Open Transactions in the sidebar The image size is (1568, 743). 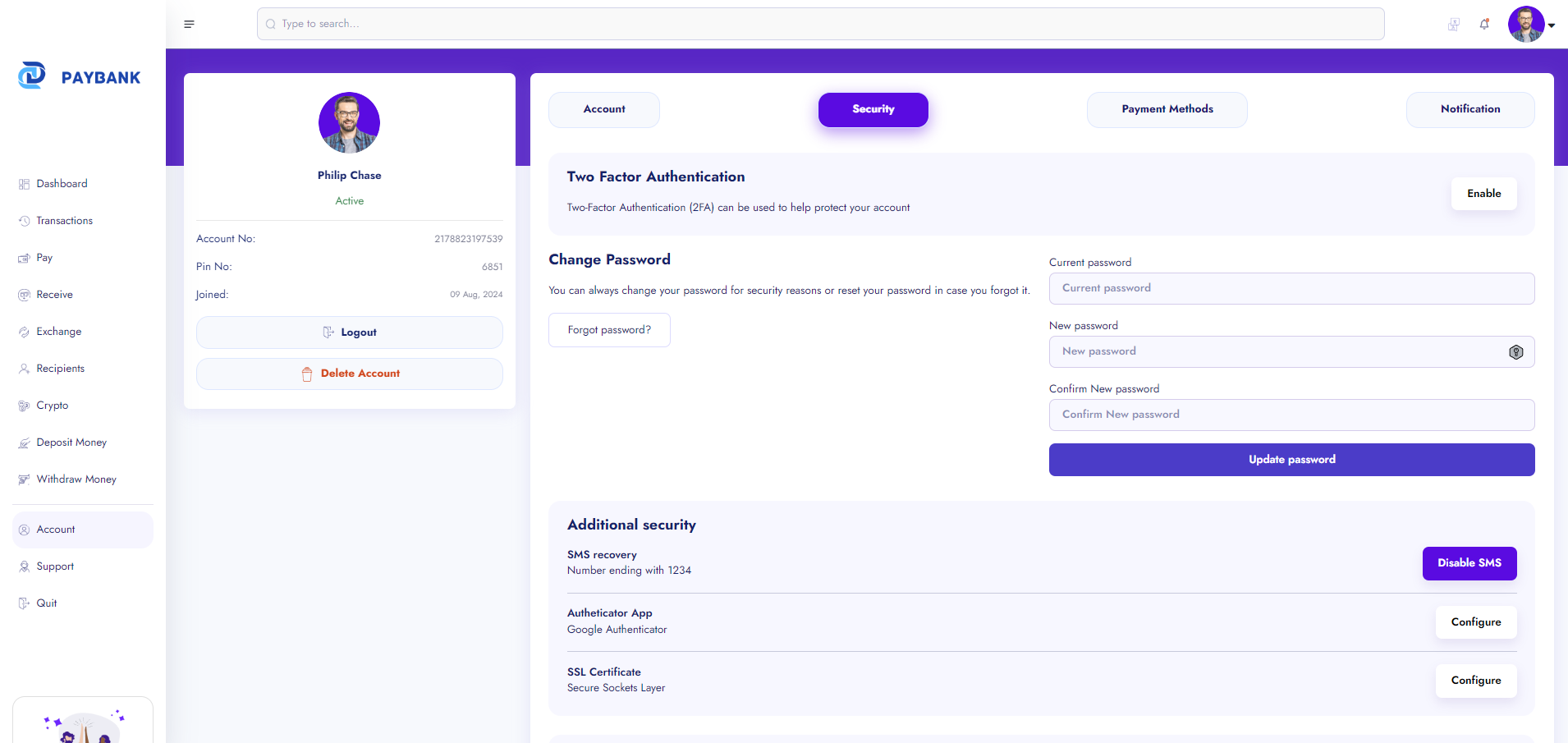tap(64, 221)
